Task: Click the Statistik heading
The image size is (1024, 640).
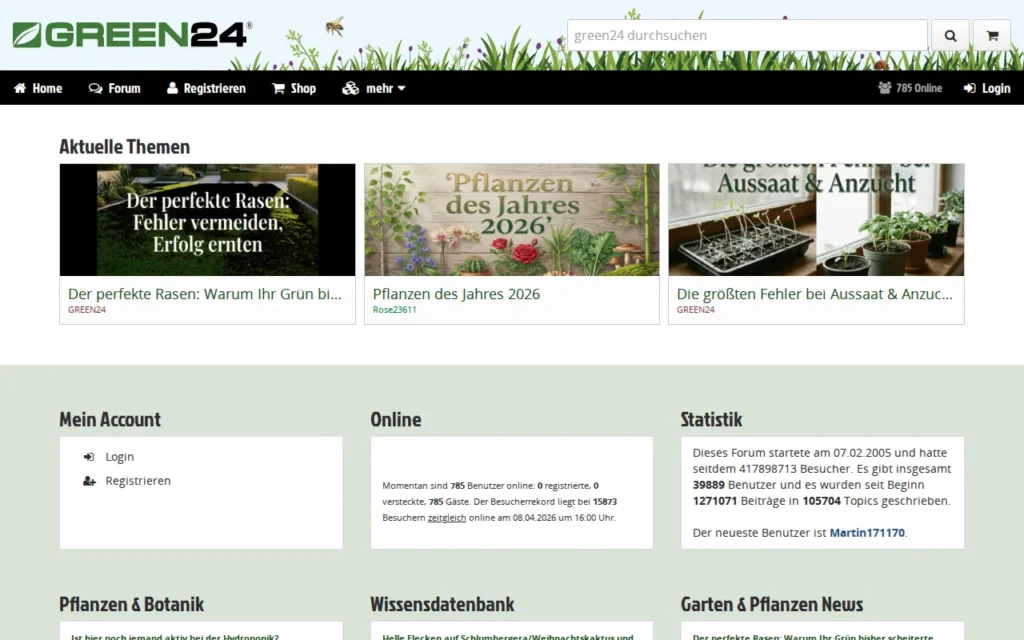Action: click(711, 419)
